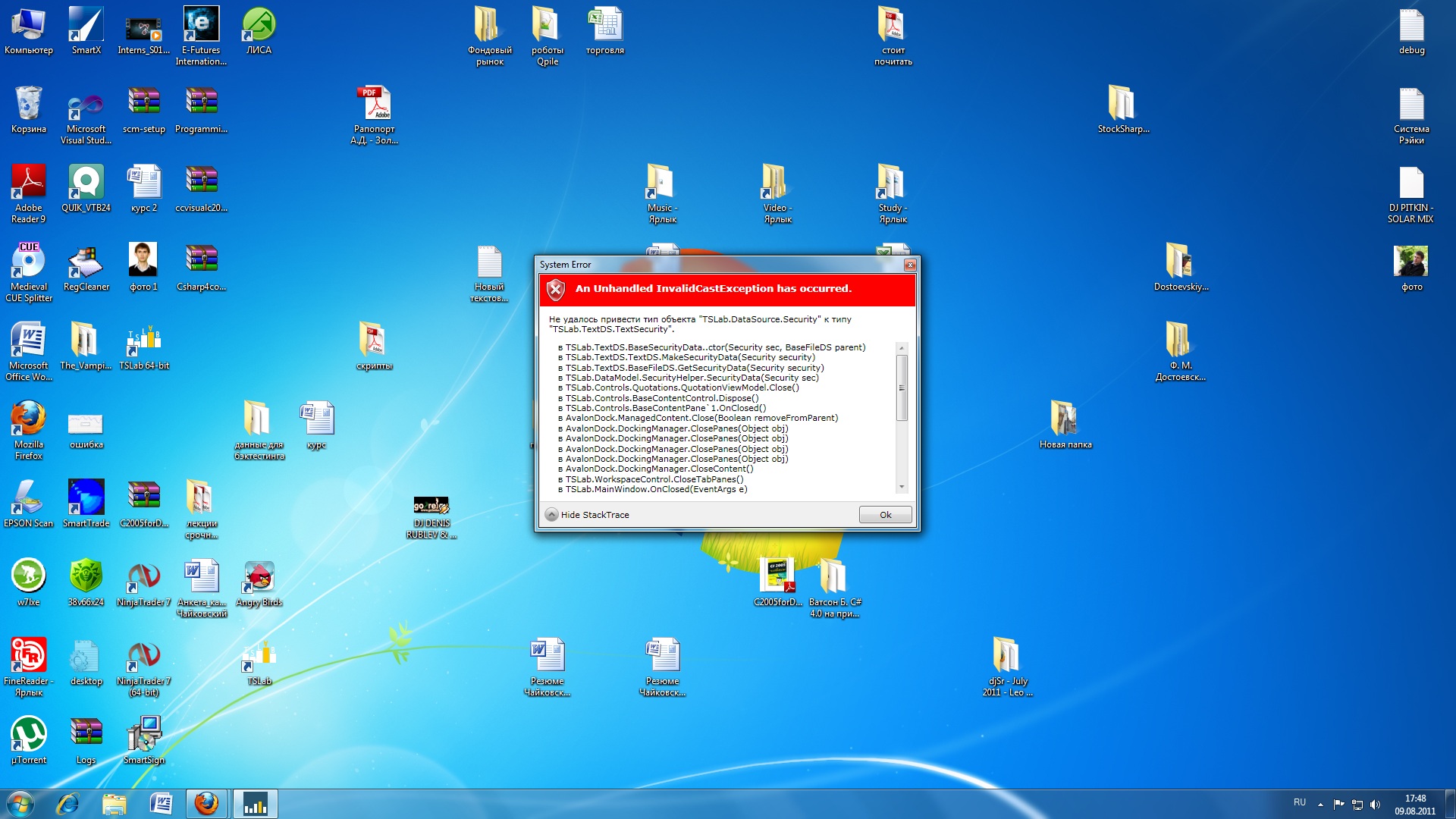Select the NinjaTrader 7 desktop shortcut
Image resolution: width=1456 pixels, height=819 pixels.
pyautogui.click(x=143, y=580)
